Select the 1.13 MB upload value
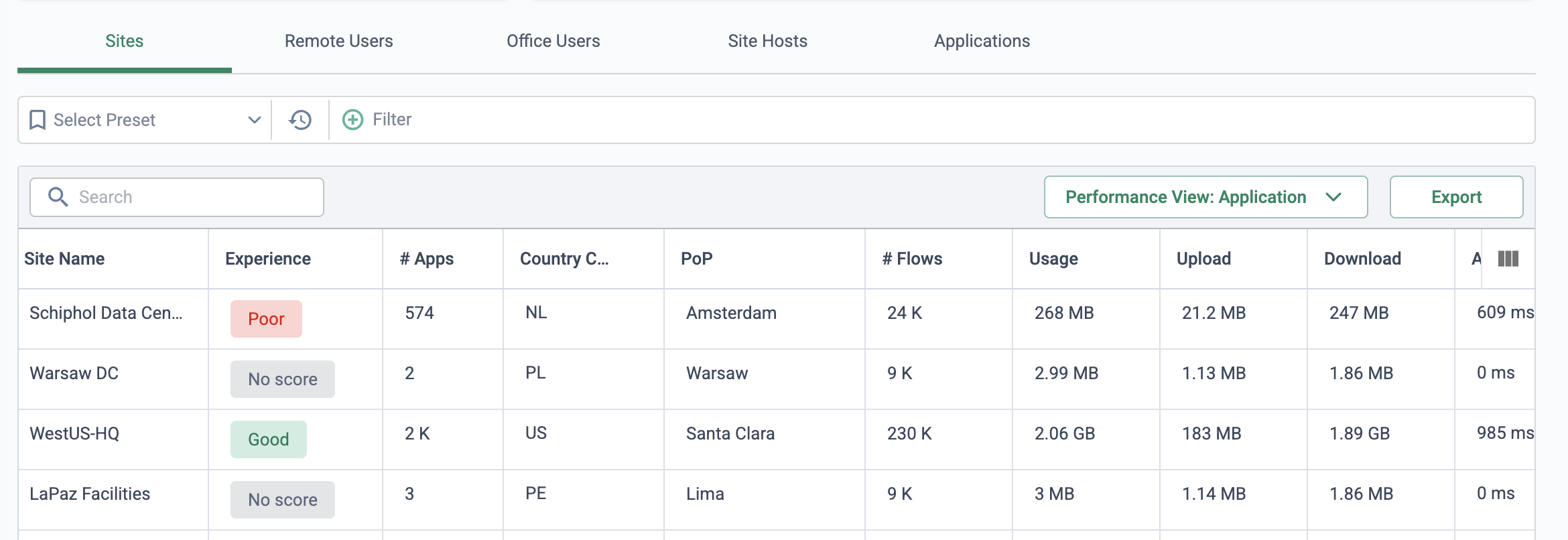This screenshot has width=1568, height=540. tap(1214, 373)
